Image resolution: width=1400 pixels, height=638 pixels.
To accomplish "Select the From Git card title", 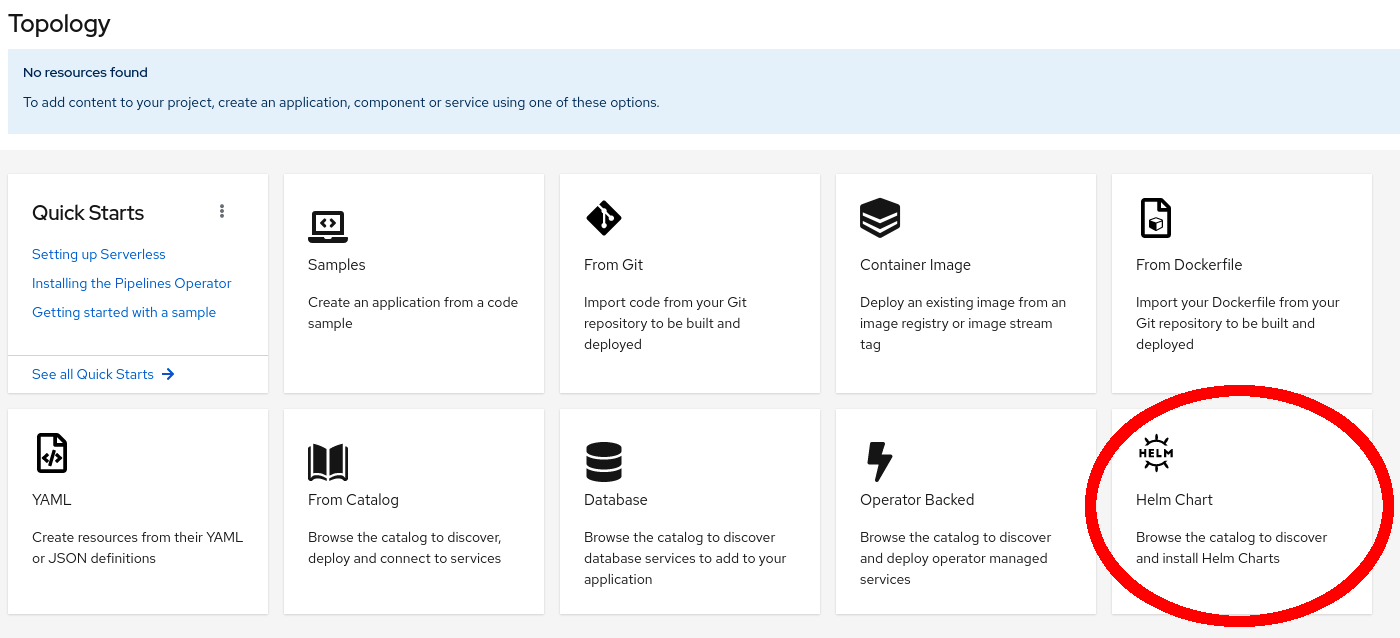I will 613,265.
